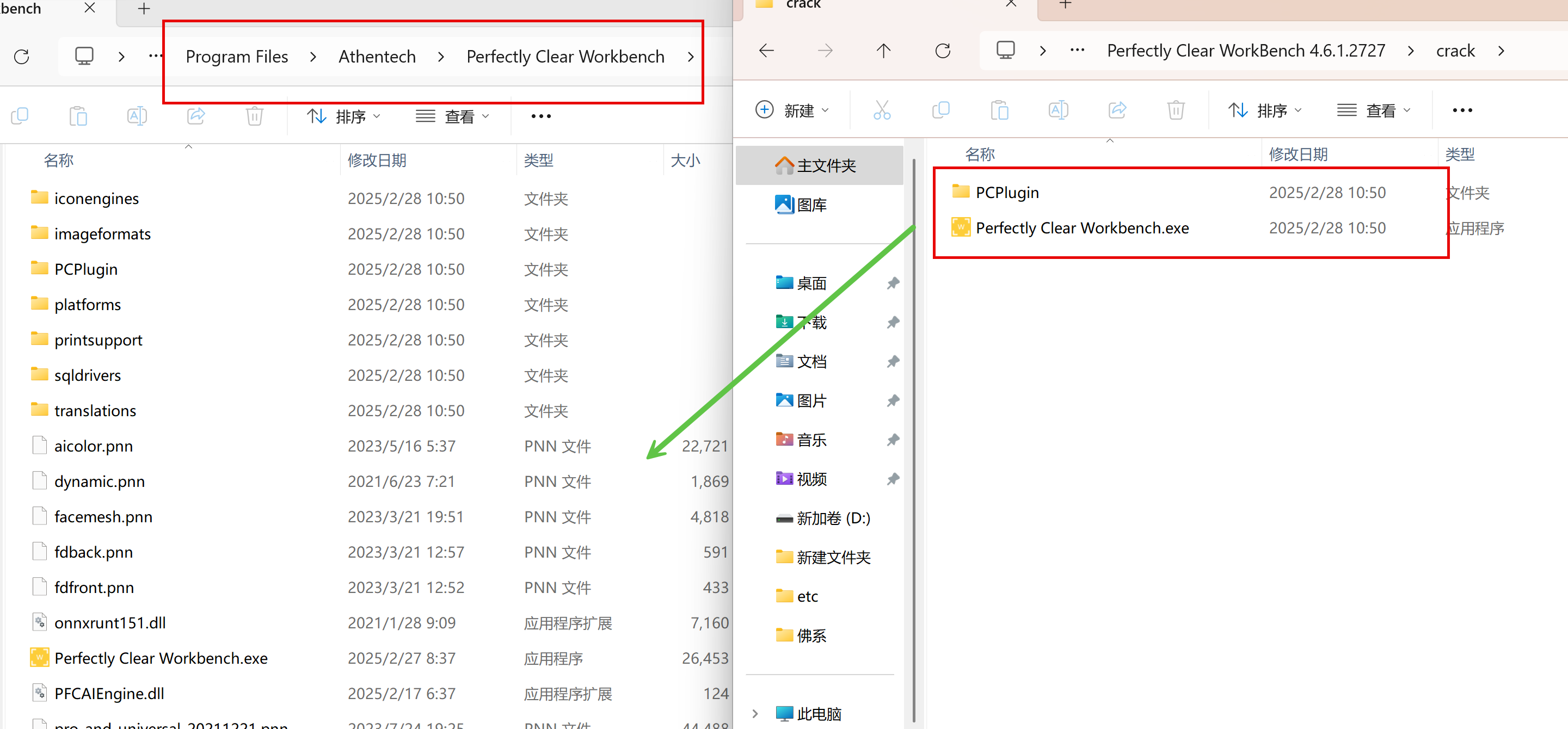
Task: Click the cut scissors icon
Action: (x=881, y=110)
